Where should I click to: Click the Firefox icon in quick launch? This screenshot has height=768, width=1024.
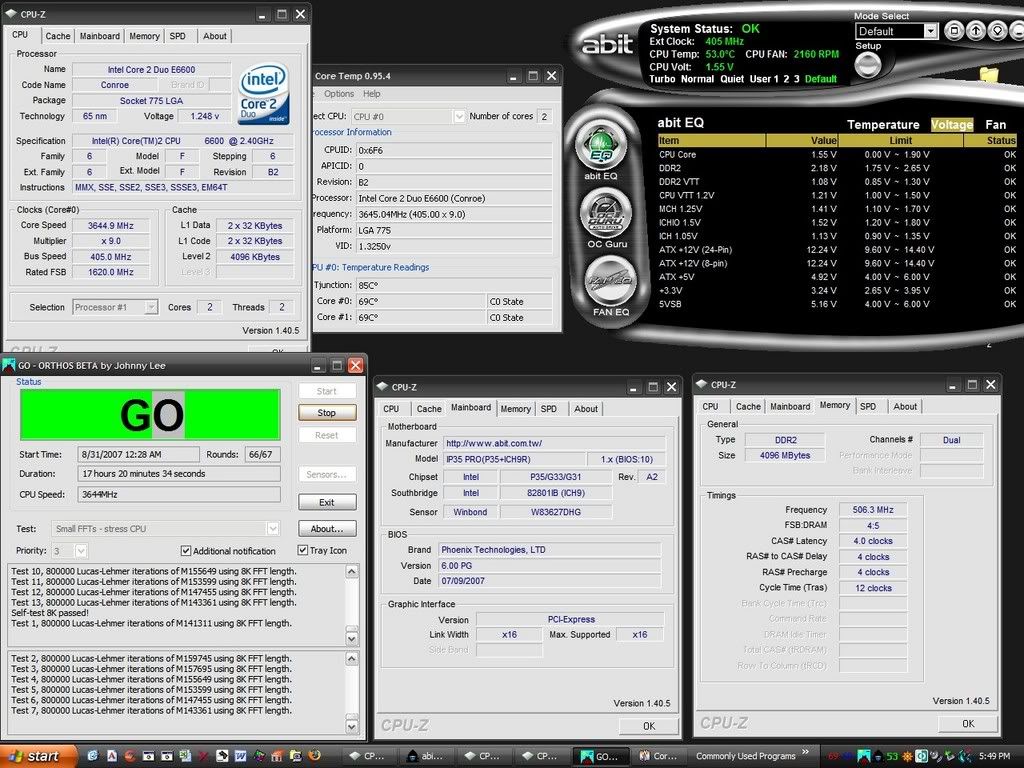click(313, 756)
